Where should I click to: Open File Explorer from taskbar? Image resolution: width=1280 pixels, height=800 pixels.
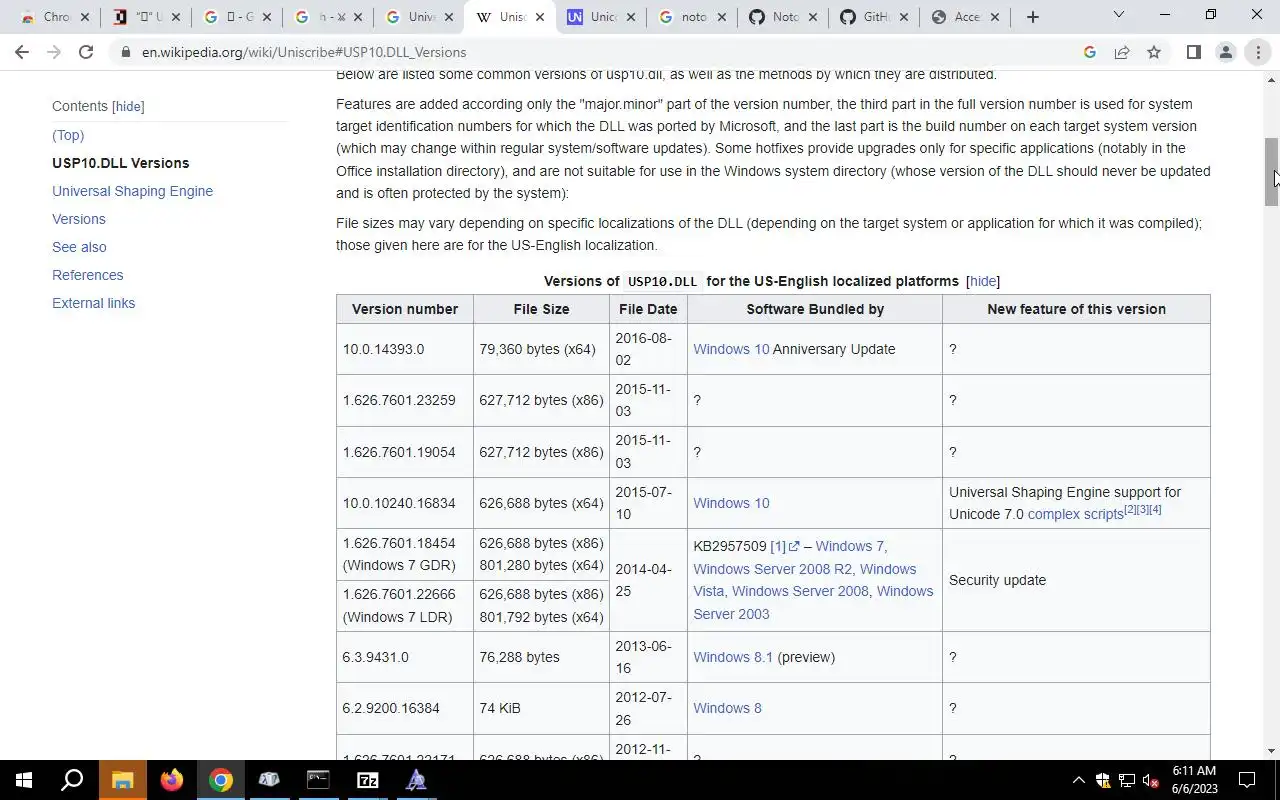click(x=122, y=780)
